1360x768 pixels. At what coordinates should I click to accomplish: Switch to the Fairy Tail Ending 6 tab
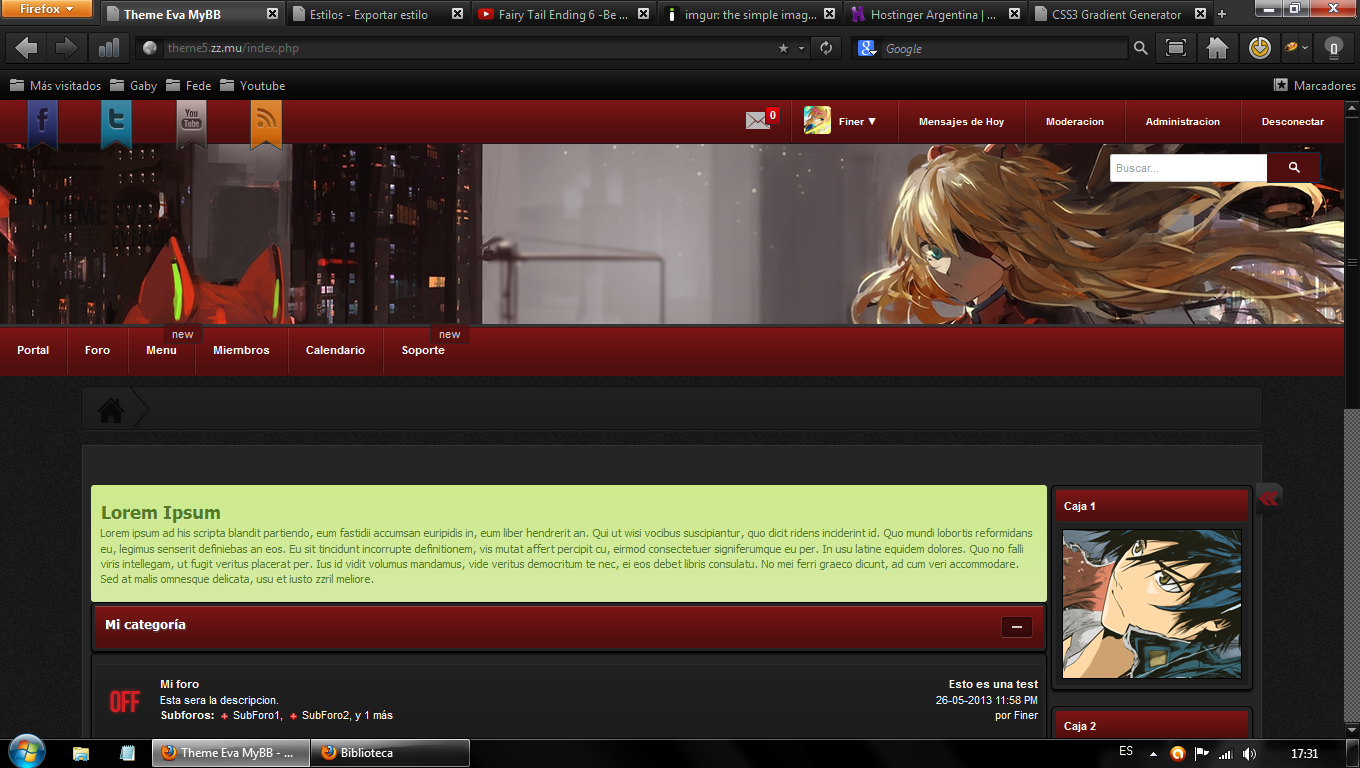[x=561, y=15]
